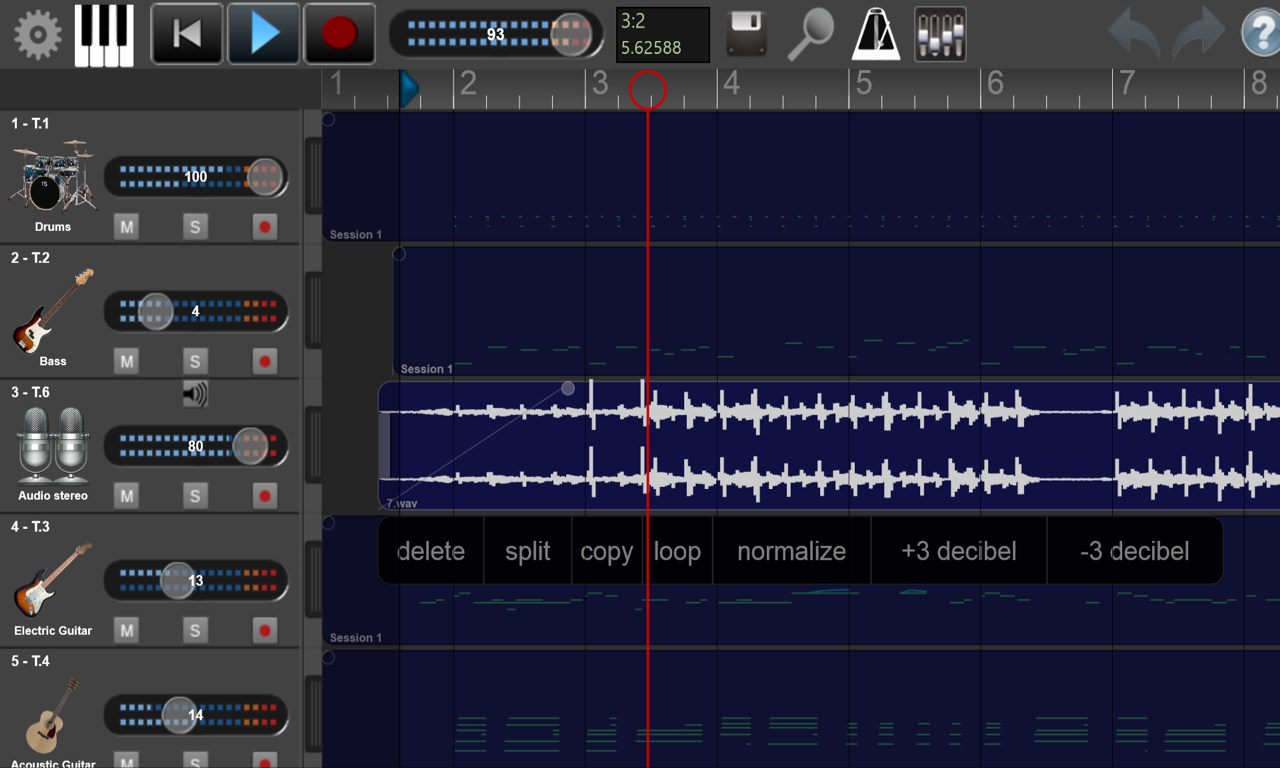This screenshot has width=1280, height=768.
Task: Apply +3 decibel to the clip
Action: point(959,551)
